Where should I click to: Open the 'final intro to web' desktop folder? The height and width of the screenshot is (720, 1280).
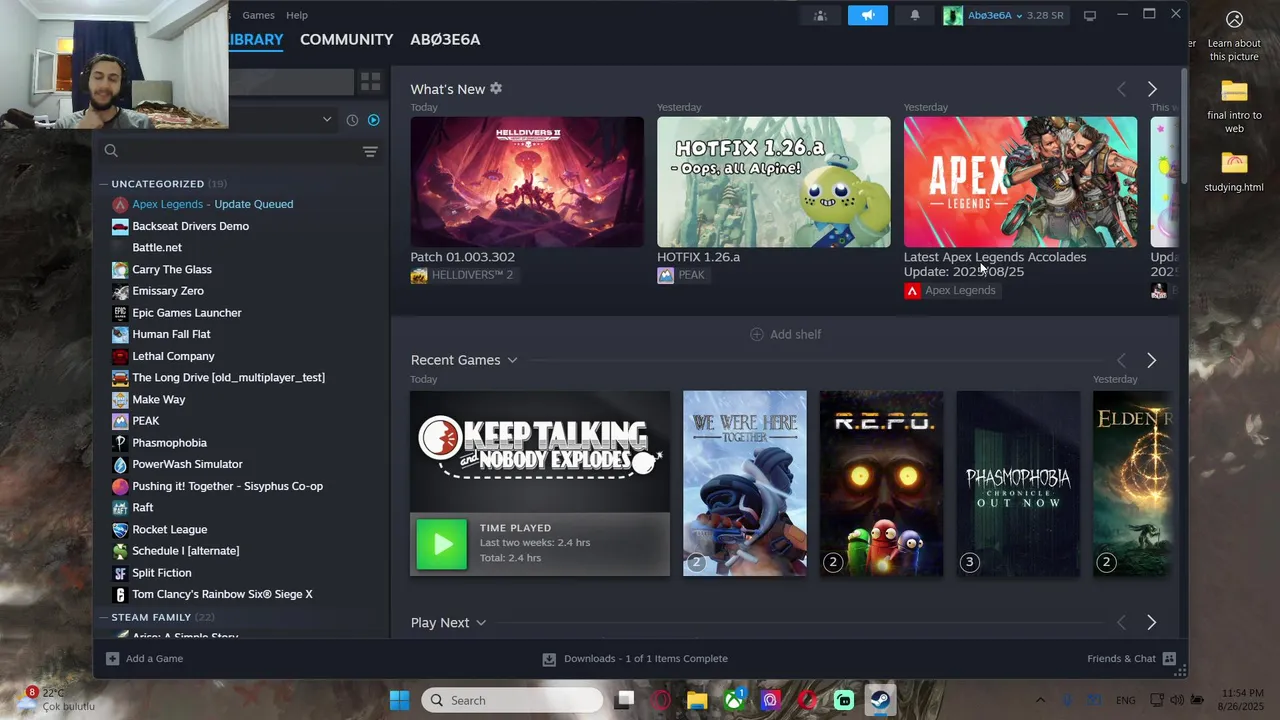tap(1234, 107)
